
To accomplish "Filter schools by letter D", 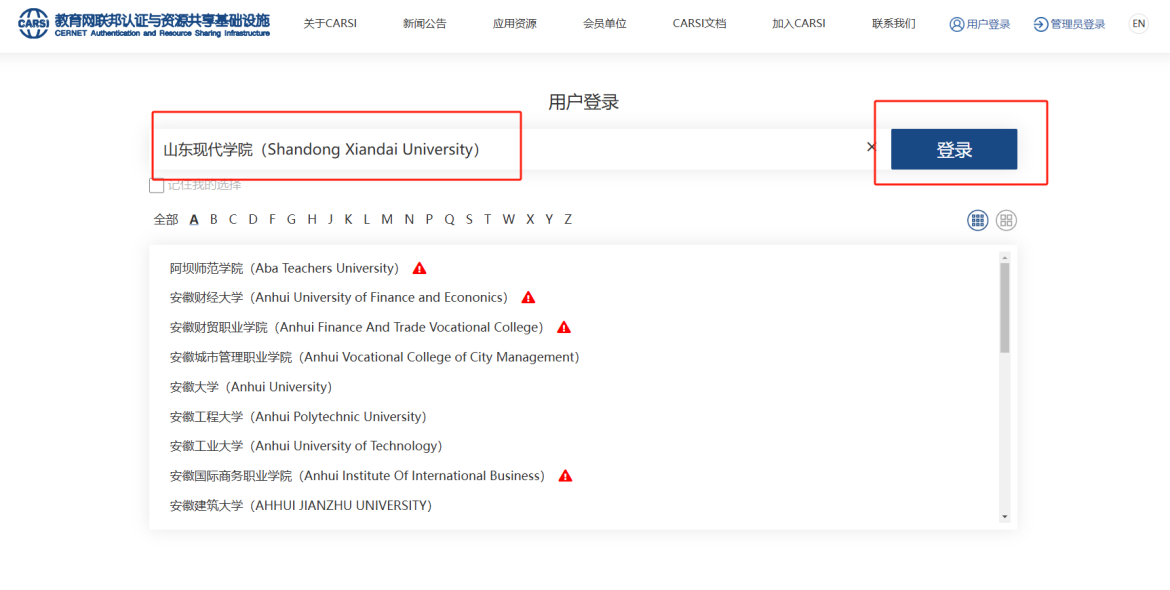I will point(253,219).
